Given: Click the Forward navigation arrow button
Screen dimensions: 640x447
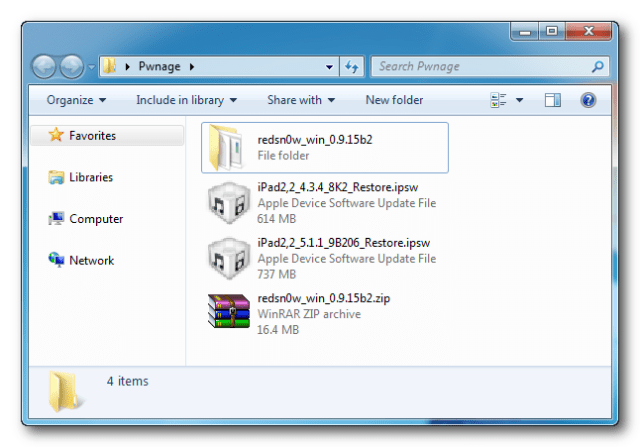Looking at the screenshot, I should [72, 67].
